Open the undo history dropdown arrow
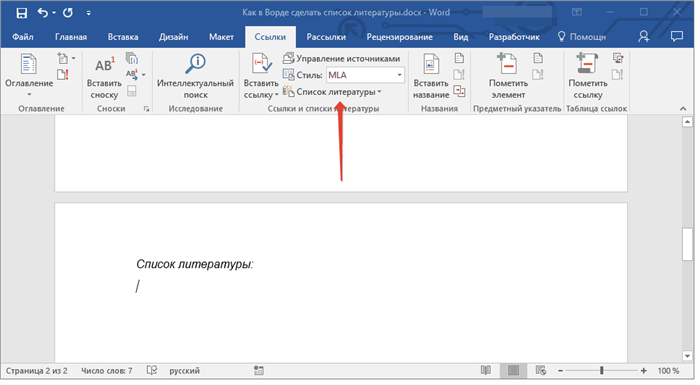The image size is (700, 385). [54, 13]
